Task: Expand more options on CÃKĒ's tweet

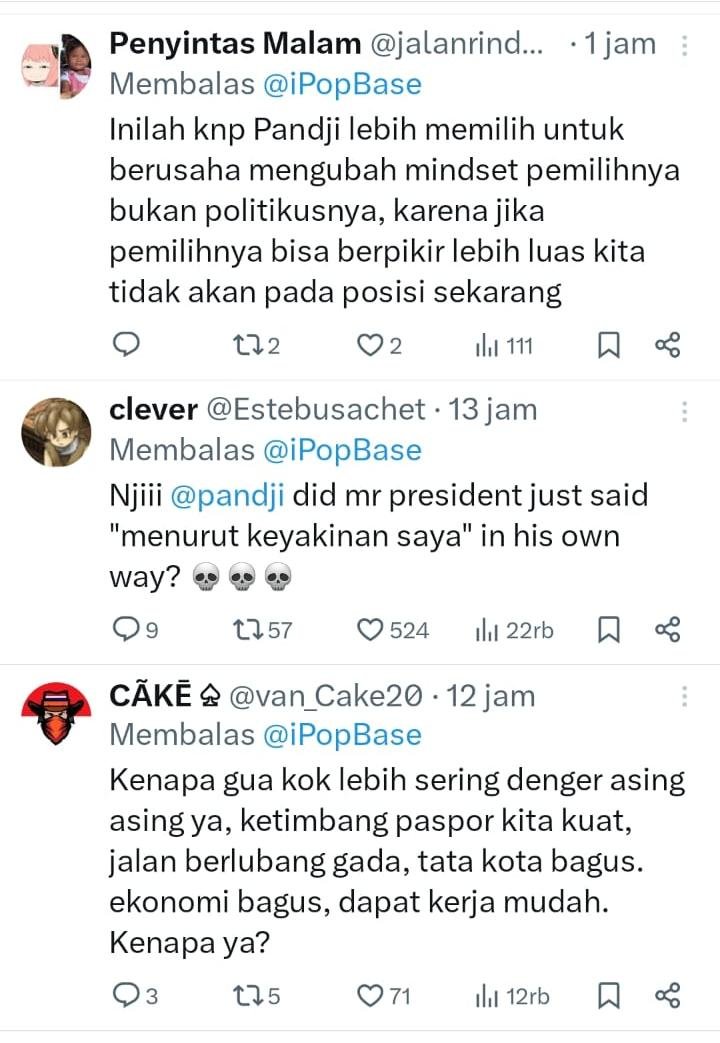Action: point(684,696)
